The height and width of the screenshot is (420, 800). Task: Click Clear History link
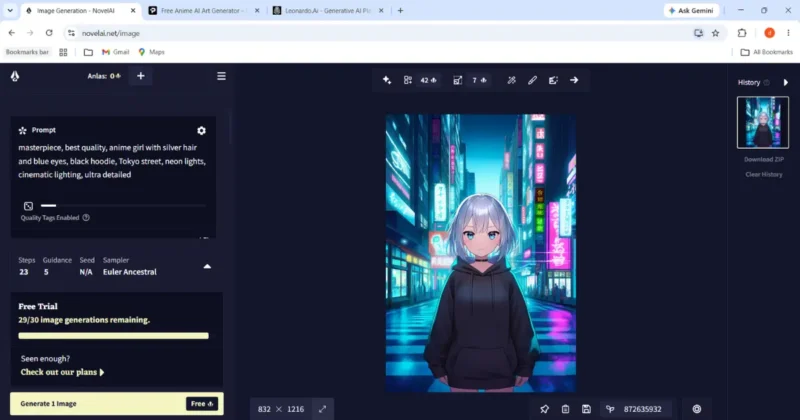click(x=763, y=175)
